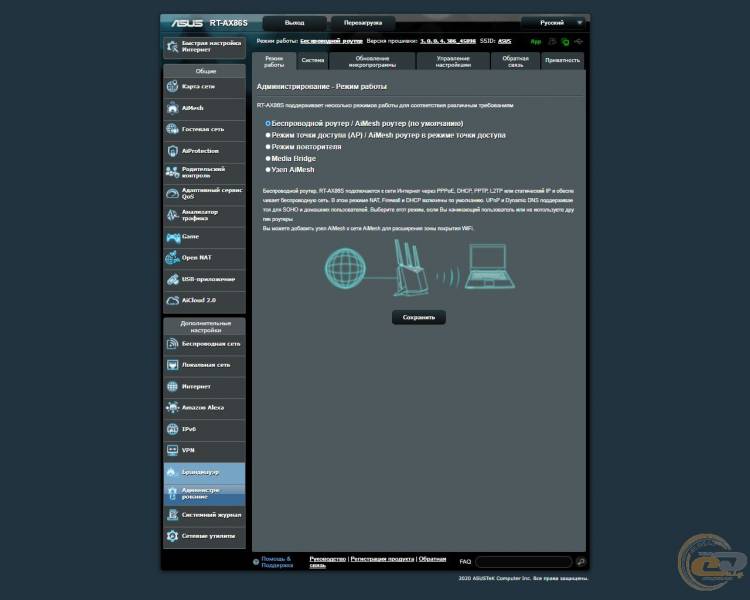750x600 pixels.
Task: Switch to Система tab
Action: (x=313, y=62)
